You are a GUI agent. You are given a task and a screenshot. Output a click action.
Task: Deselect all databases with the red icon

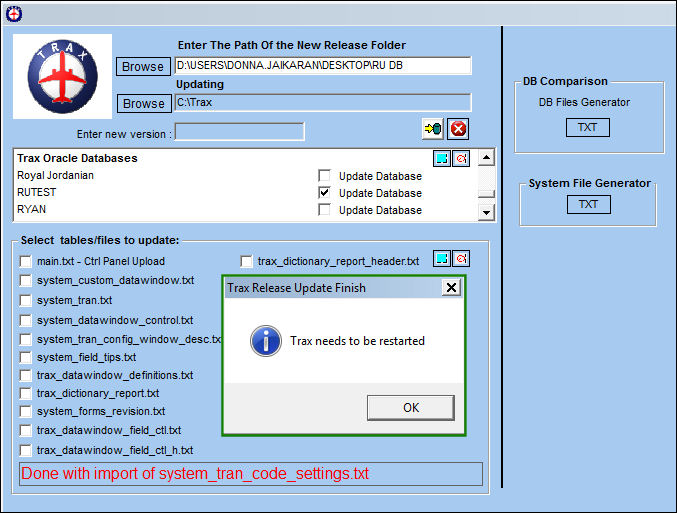pos(461,158)
